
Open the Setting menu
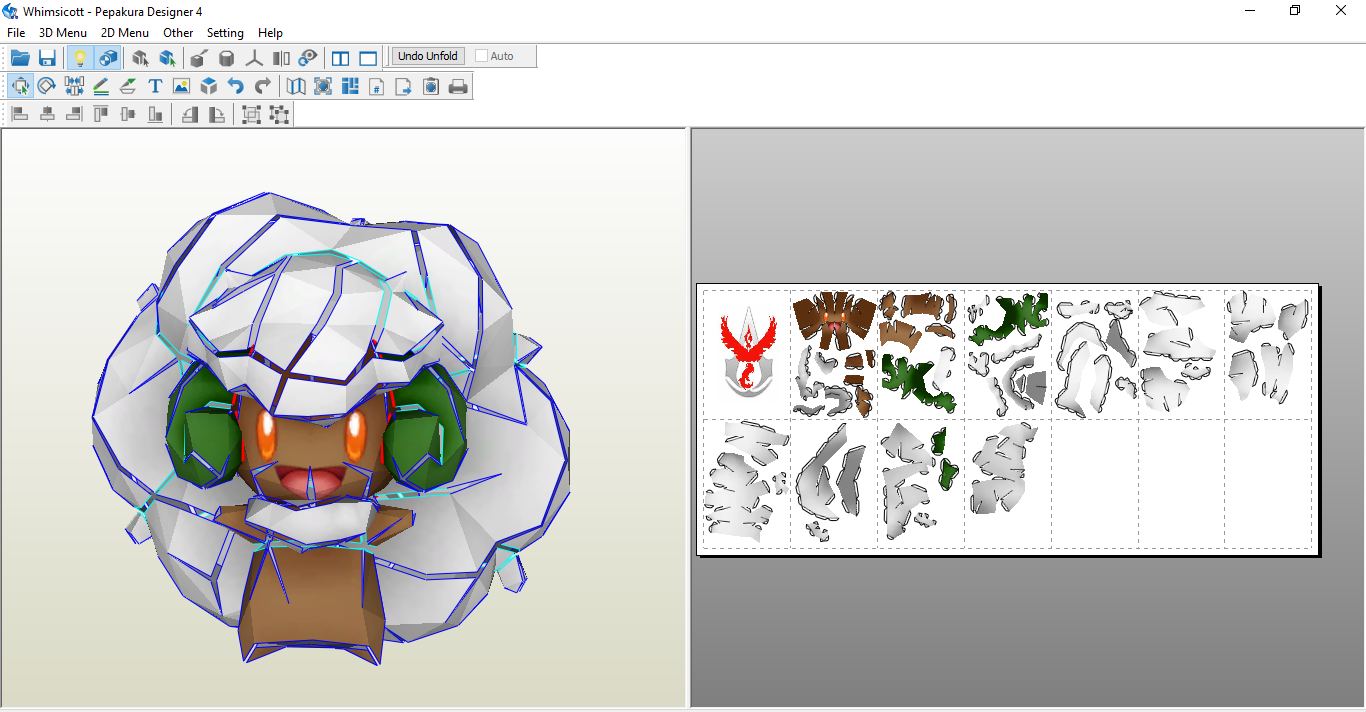click(x=225, y=33)
